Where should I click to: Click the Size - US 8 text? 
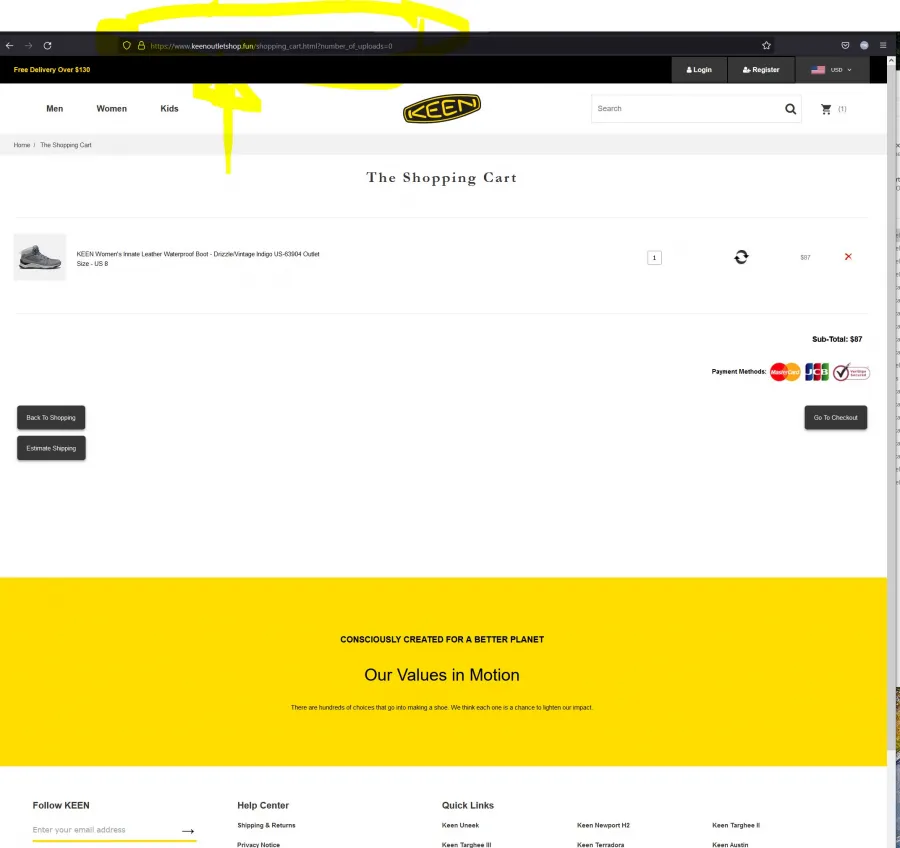[x=92, y=264]
